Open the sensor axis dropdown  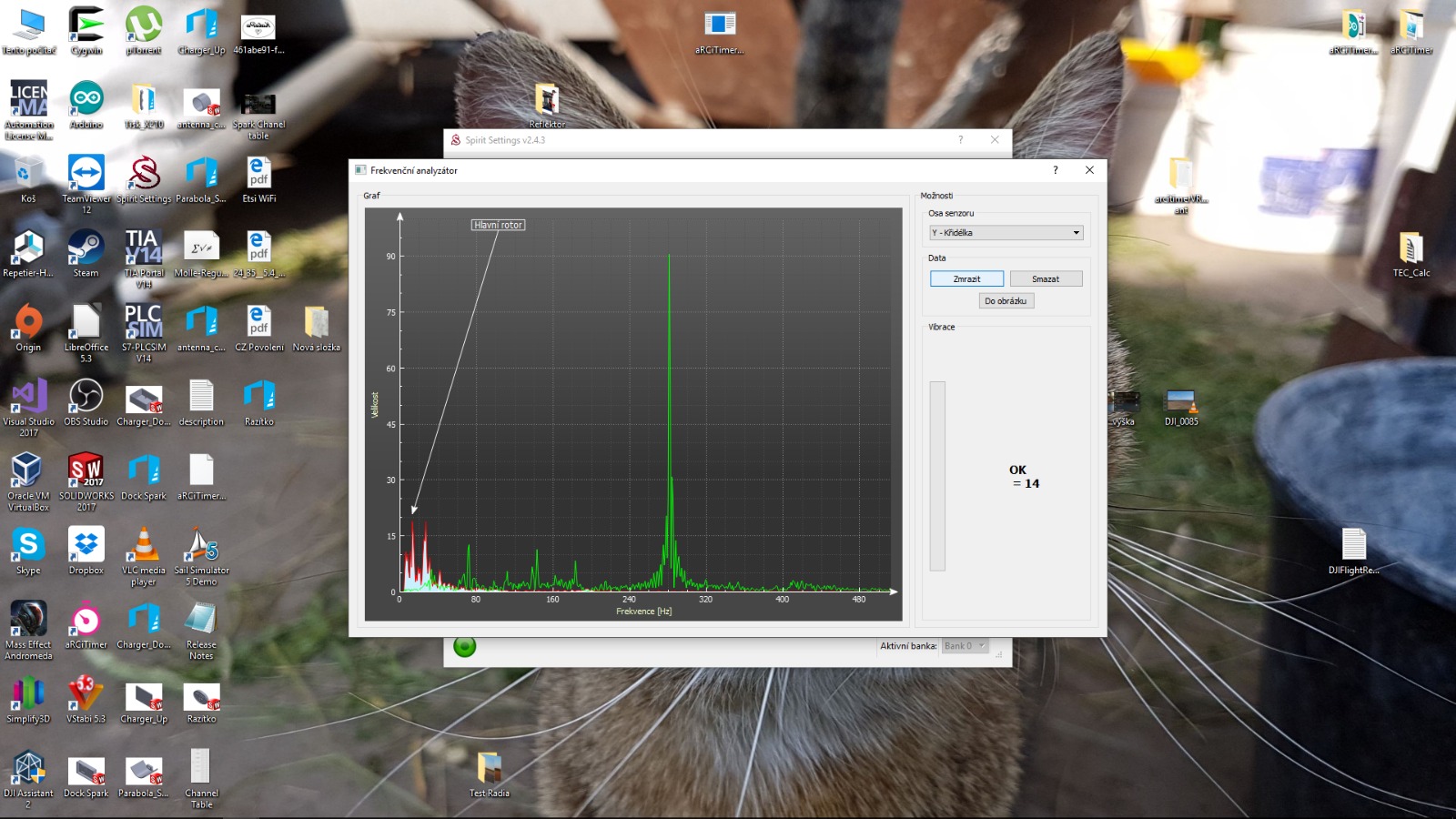(1006, 233)
